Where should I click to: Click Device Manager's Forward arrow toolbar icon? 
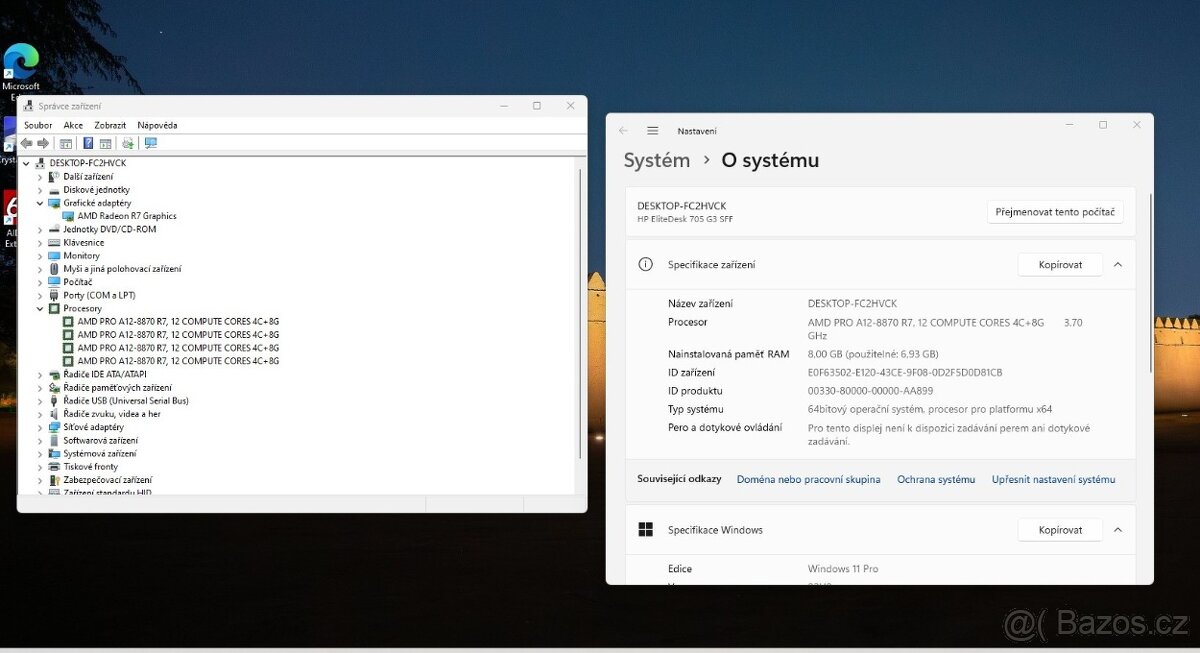(43, 143)
